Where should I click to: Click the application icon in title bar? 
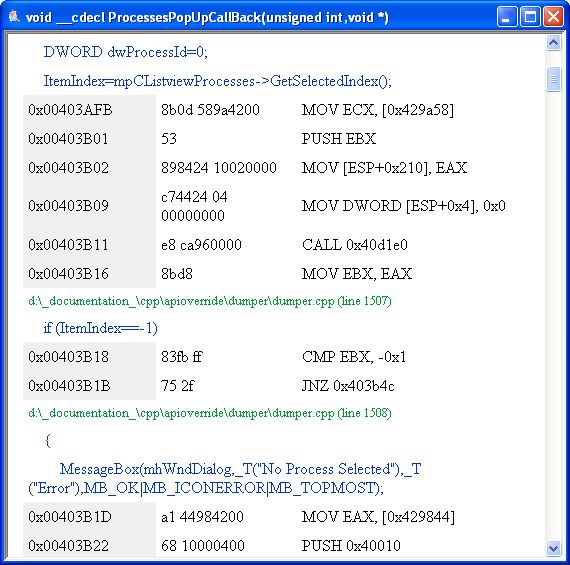(x=14, y=17)
